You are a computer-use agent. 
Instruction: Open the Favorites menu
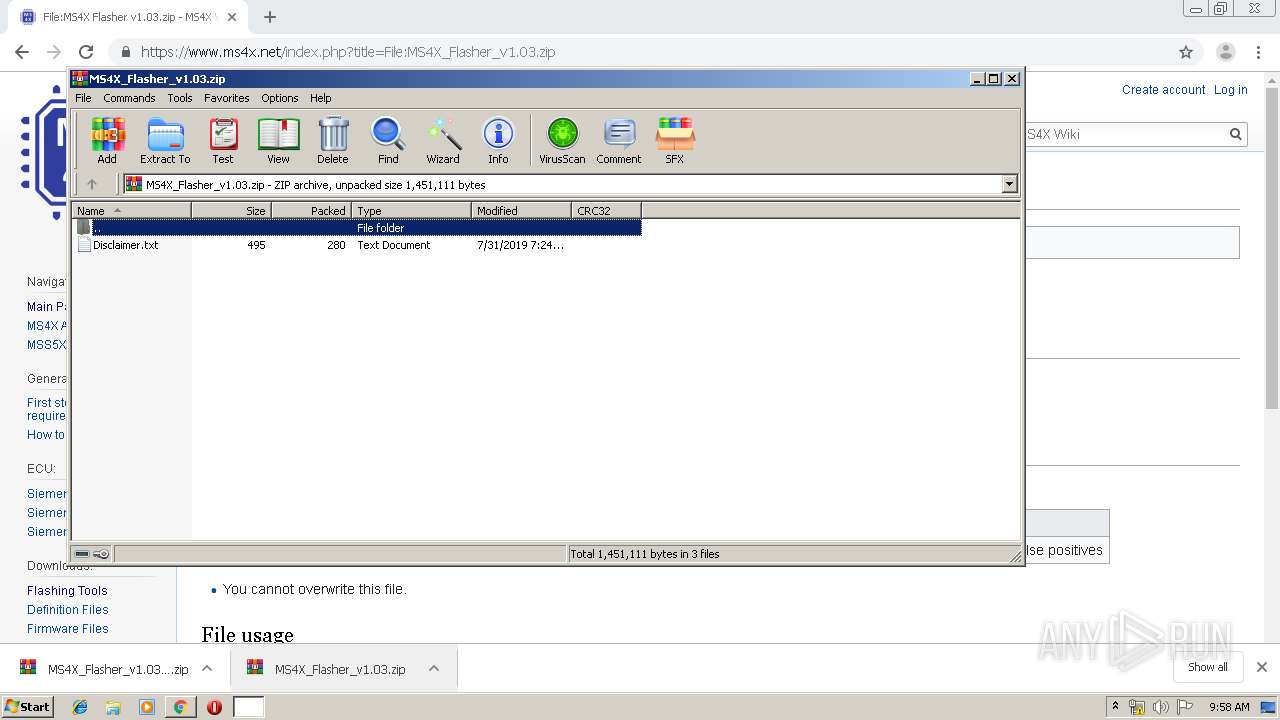pyautogui.click(x=227, y=98)
